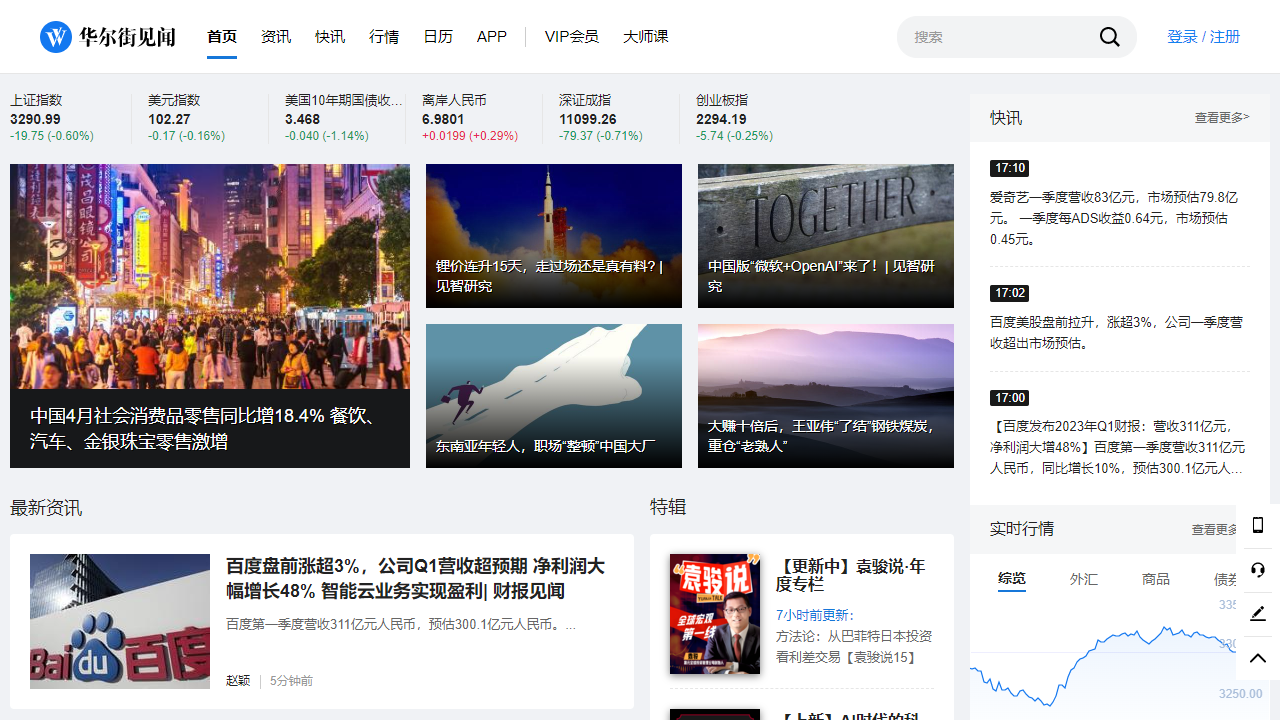Click the 袁骏说 special column thumbnail

pyautogui.click(x=715, y=614)
